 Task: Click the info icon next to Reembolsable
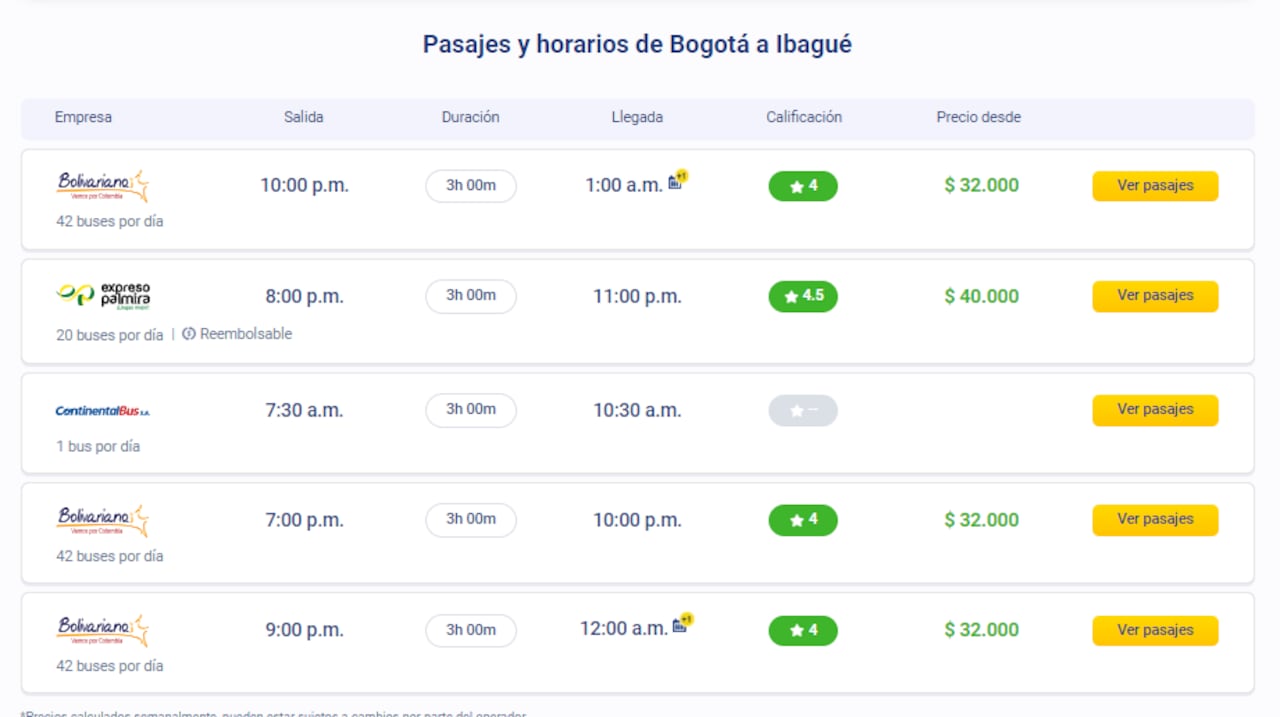coord(188,334)
